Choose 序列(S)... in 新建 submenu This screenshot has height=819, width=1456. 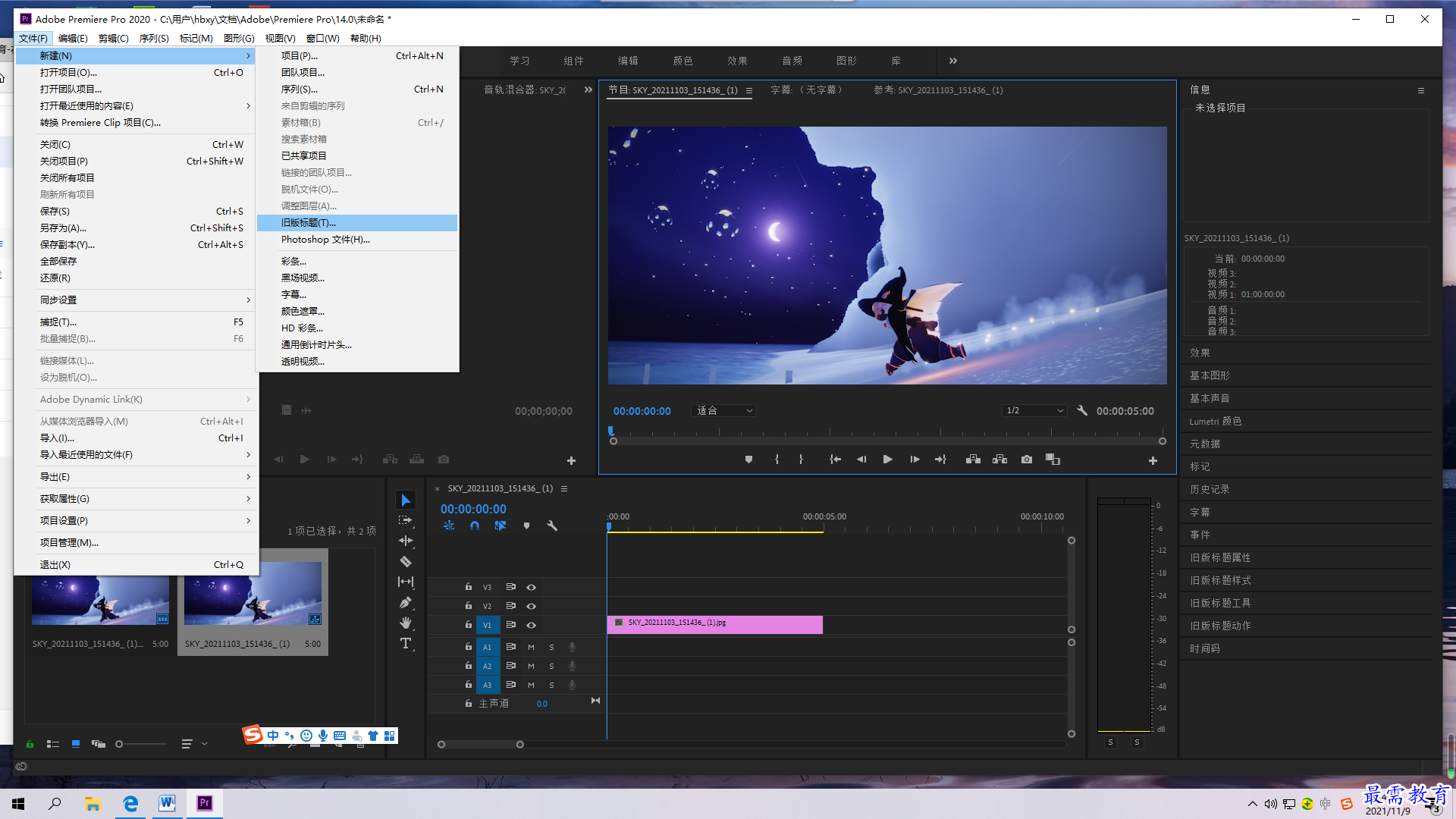coord(357,89)
